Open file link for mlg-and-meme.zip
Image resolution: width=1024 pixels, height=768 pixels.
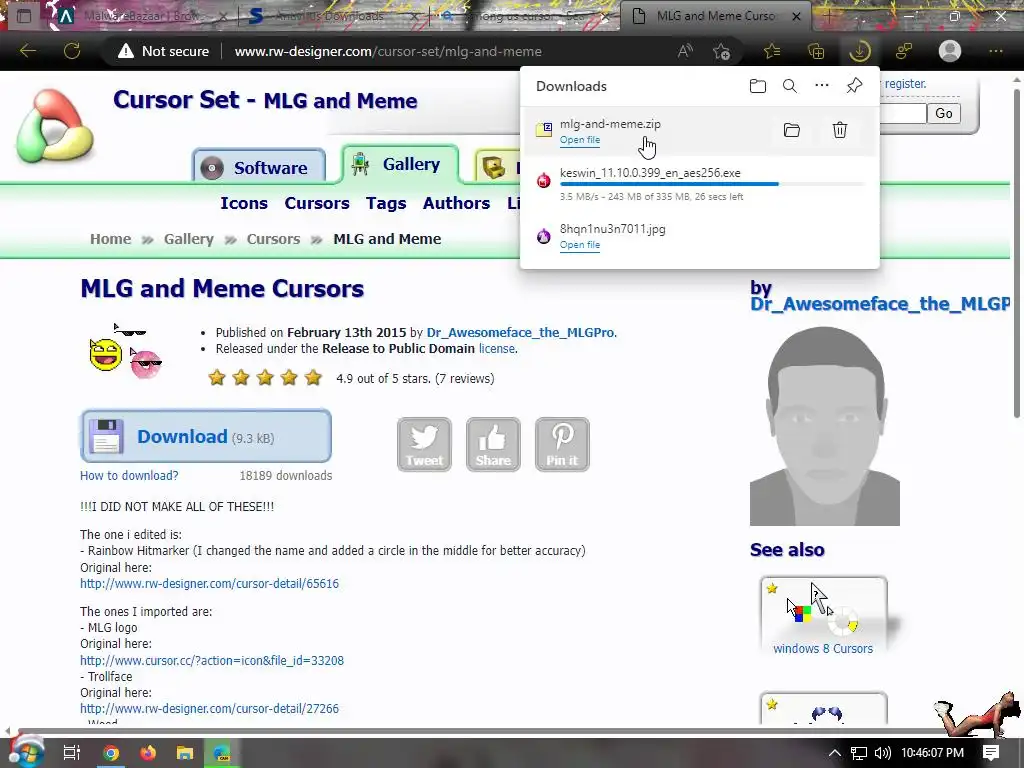tap(580, 140)
